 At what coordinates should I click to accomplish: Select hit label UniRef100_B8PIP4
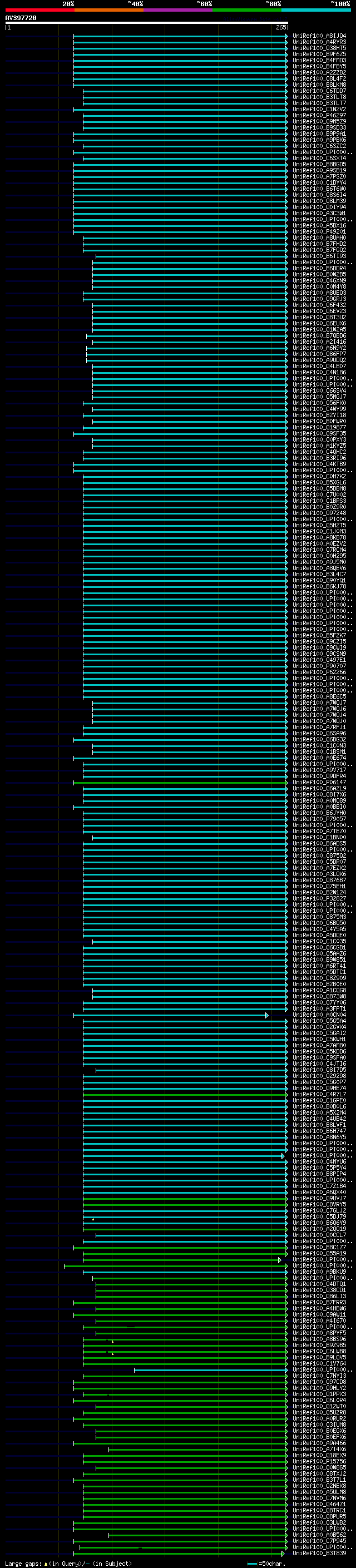(x=319, y=1174)
